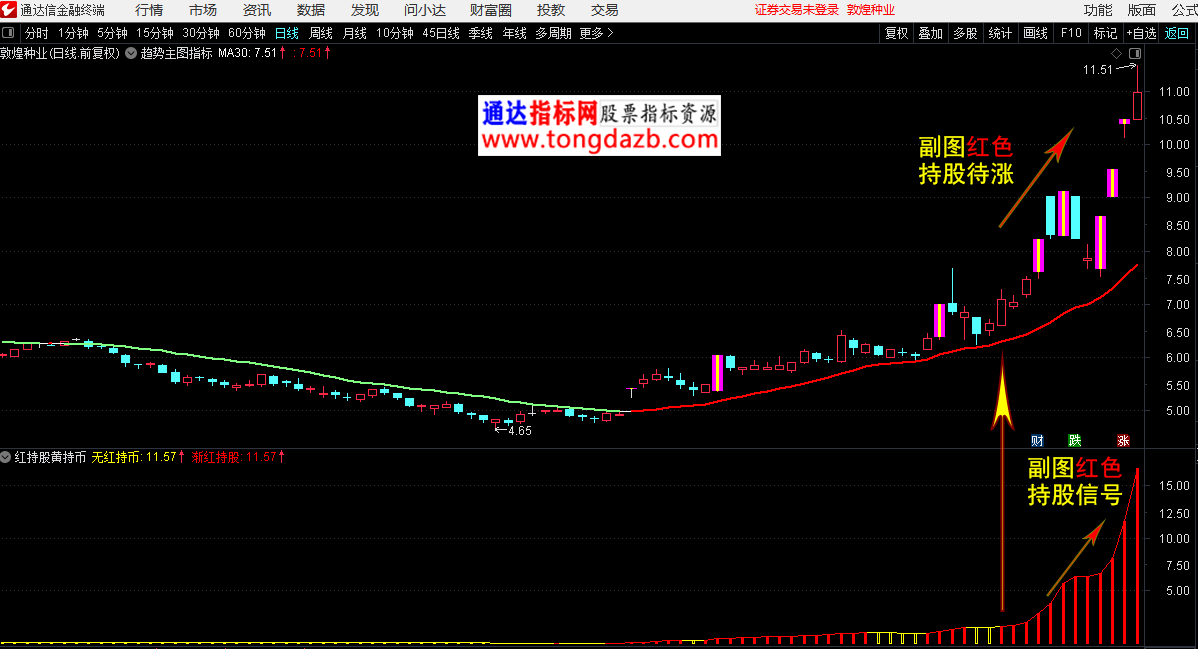Open the 财富圈 menu
This screenshot has width=1198, height=649.
pos(491,10)
